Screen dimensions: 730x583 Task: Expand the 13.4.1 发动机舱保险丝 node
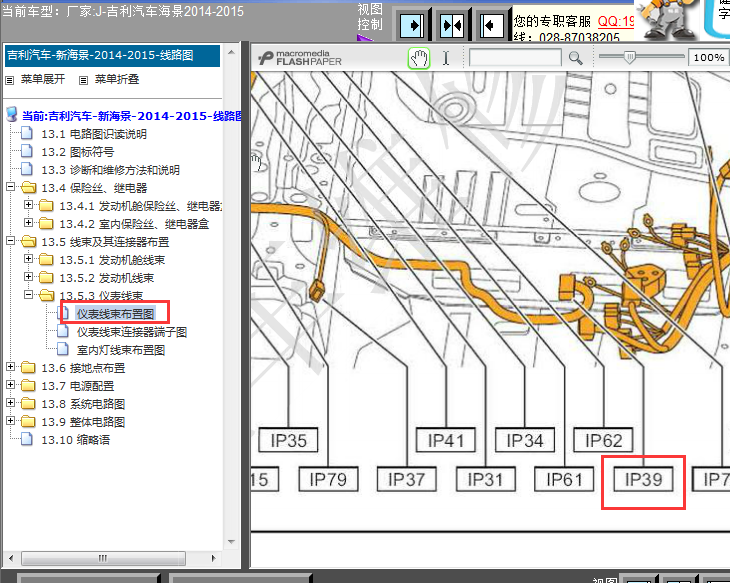pos(28,205)
